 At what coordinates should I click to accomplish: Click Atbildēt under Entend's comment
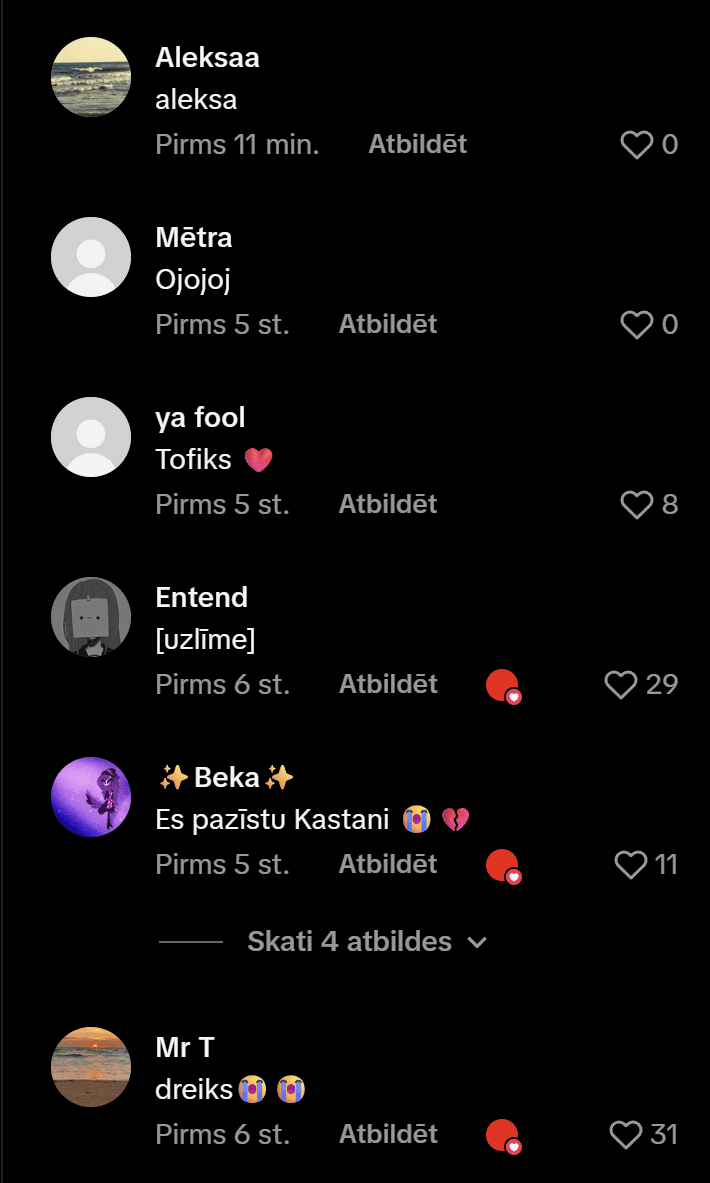tap(388, 685)
